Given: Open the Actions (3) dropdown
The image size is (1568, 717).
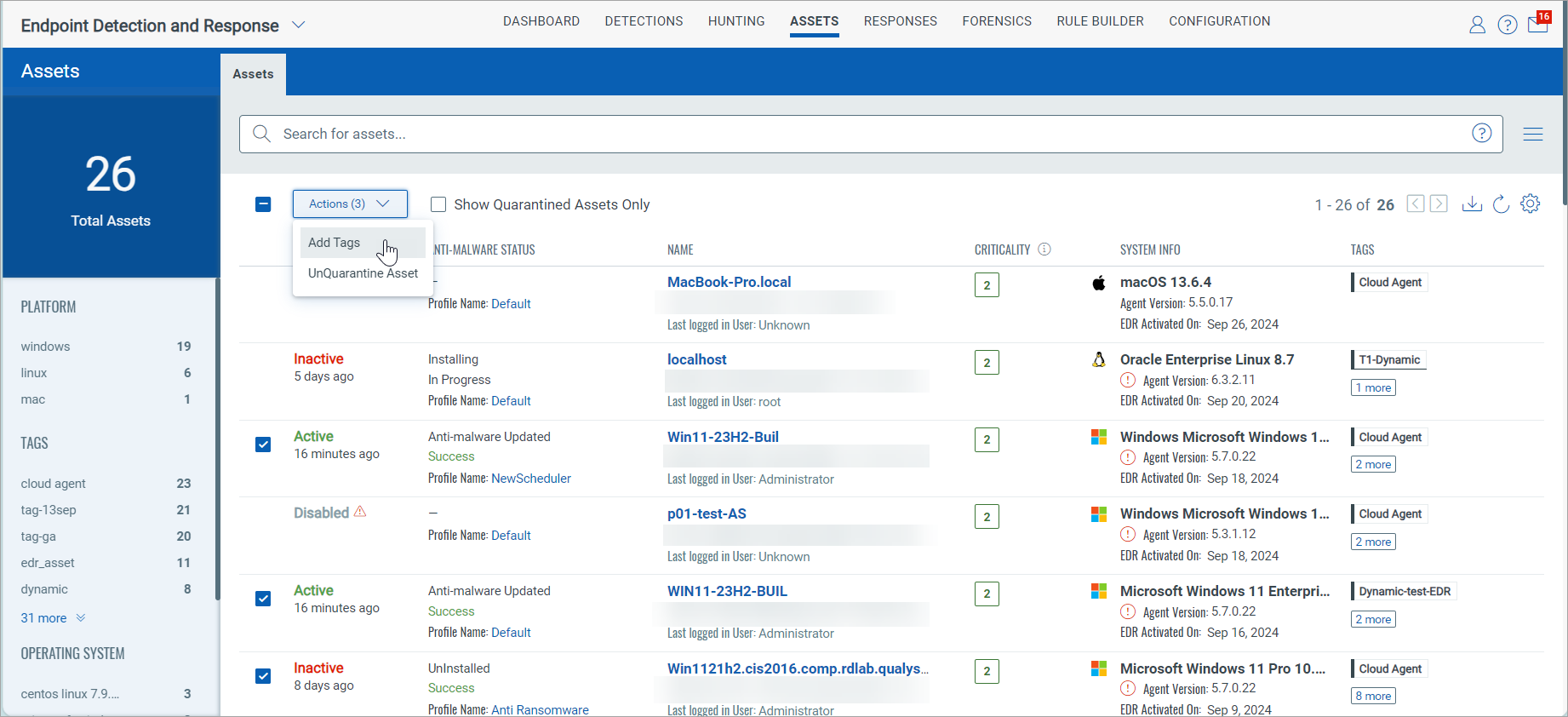Looking at the screenshot, I should coord(350,204).
